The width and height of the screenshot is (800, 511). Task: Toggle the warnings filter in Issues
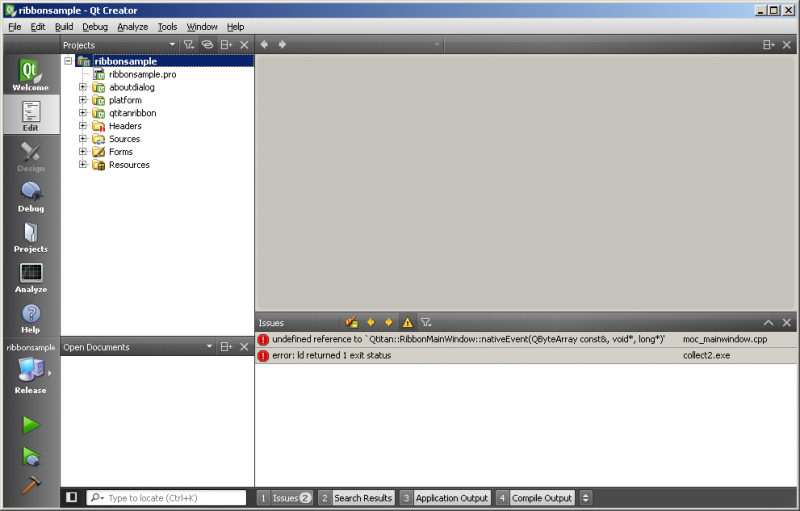click(x=407, y=323)
